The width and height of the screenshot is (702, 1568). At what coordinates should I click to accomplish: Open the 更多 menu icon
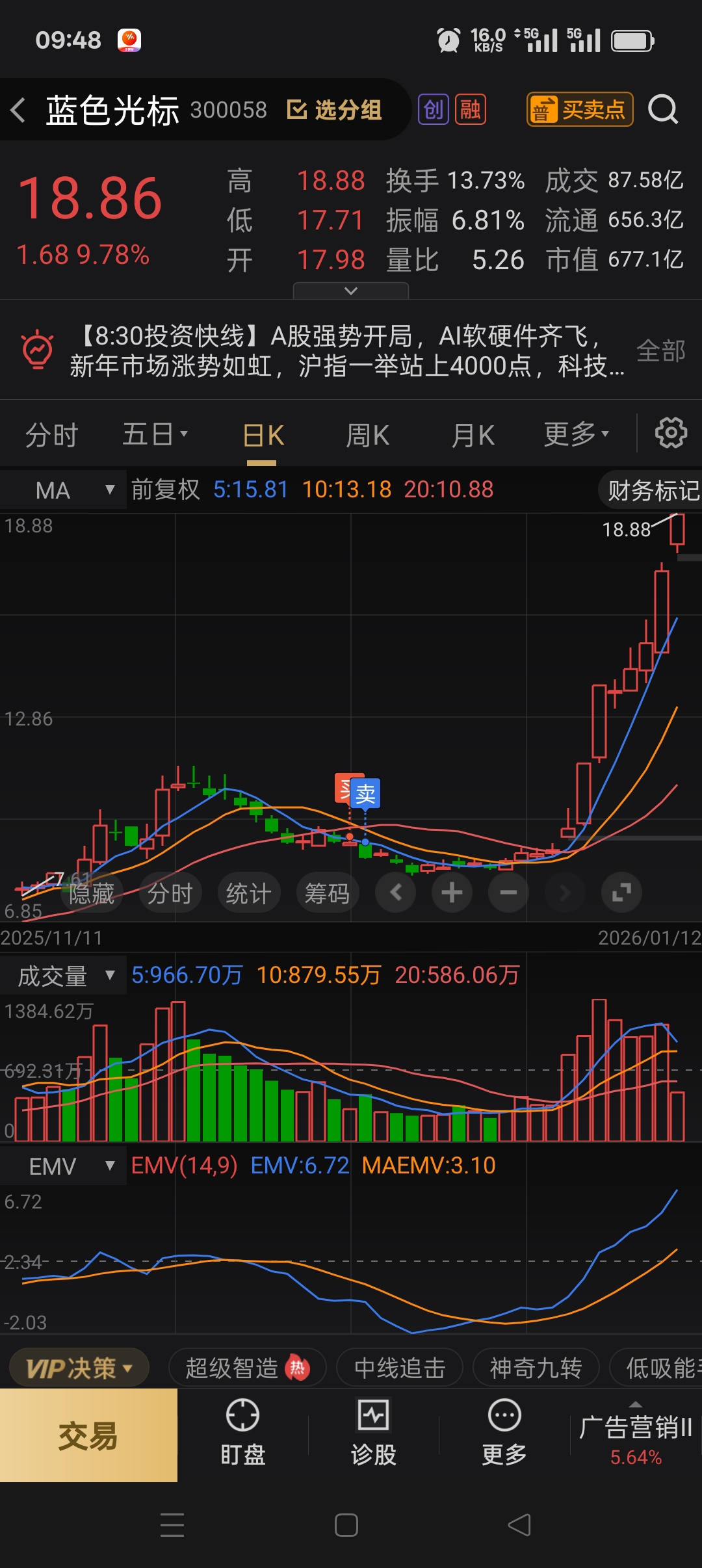click(x=504, y=1433)
